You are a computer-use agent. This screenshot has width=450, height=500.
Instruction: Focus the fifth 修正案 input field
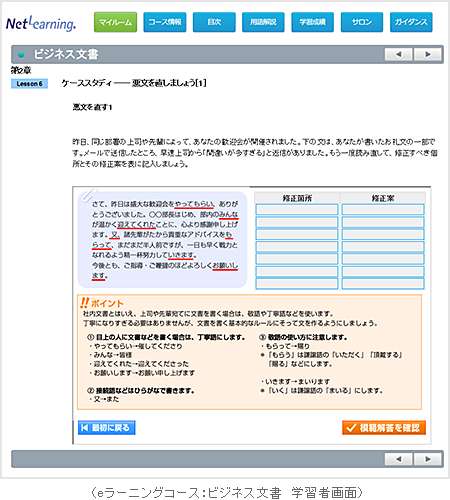pyautogui.click(x=383, y=259)
